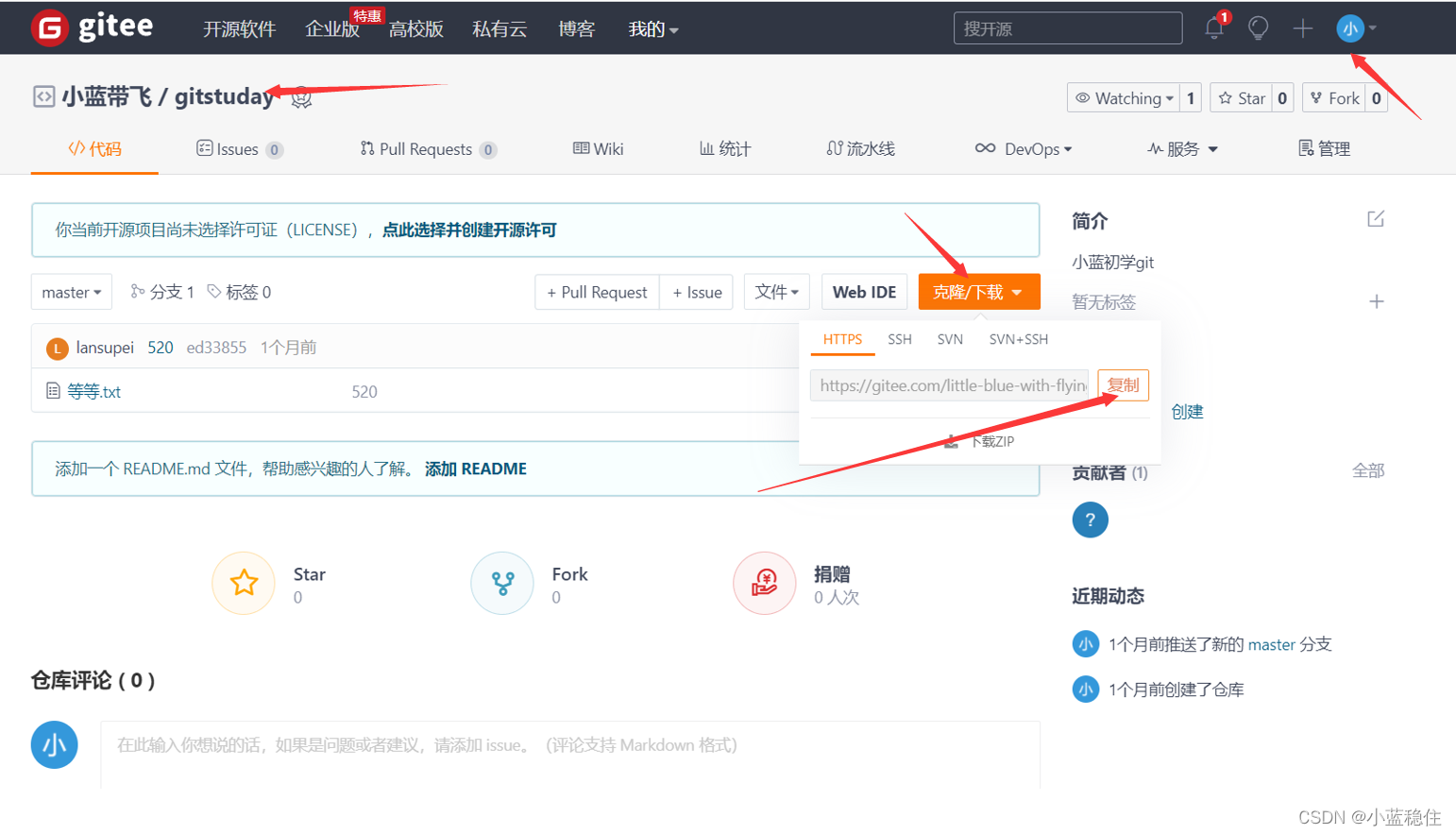Screen dimensions: 1456x835
Task: Click 点此选择并创建开源许可 link
Action: click(469, 230)
